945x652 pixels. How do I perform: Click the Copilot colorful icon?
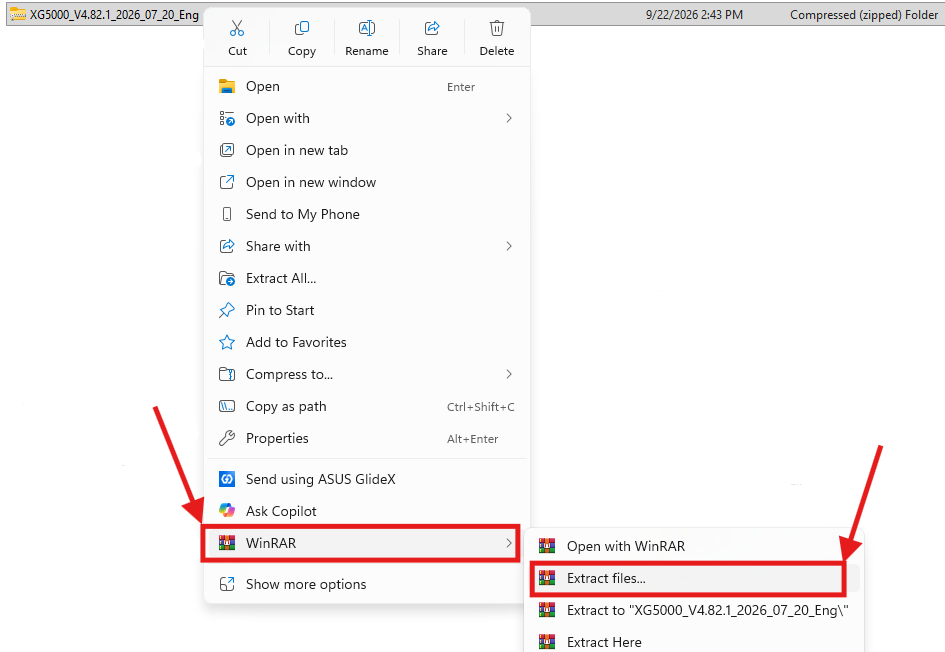tap(227, 511)
